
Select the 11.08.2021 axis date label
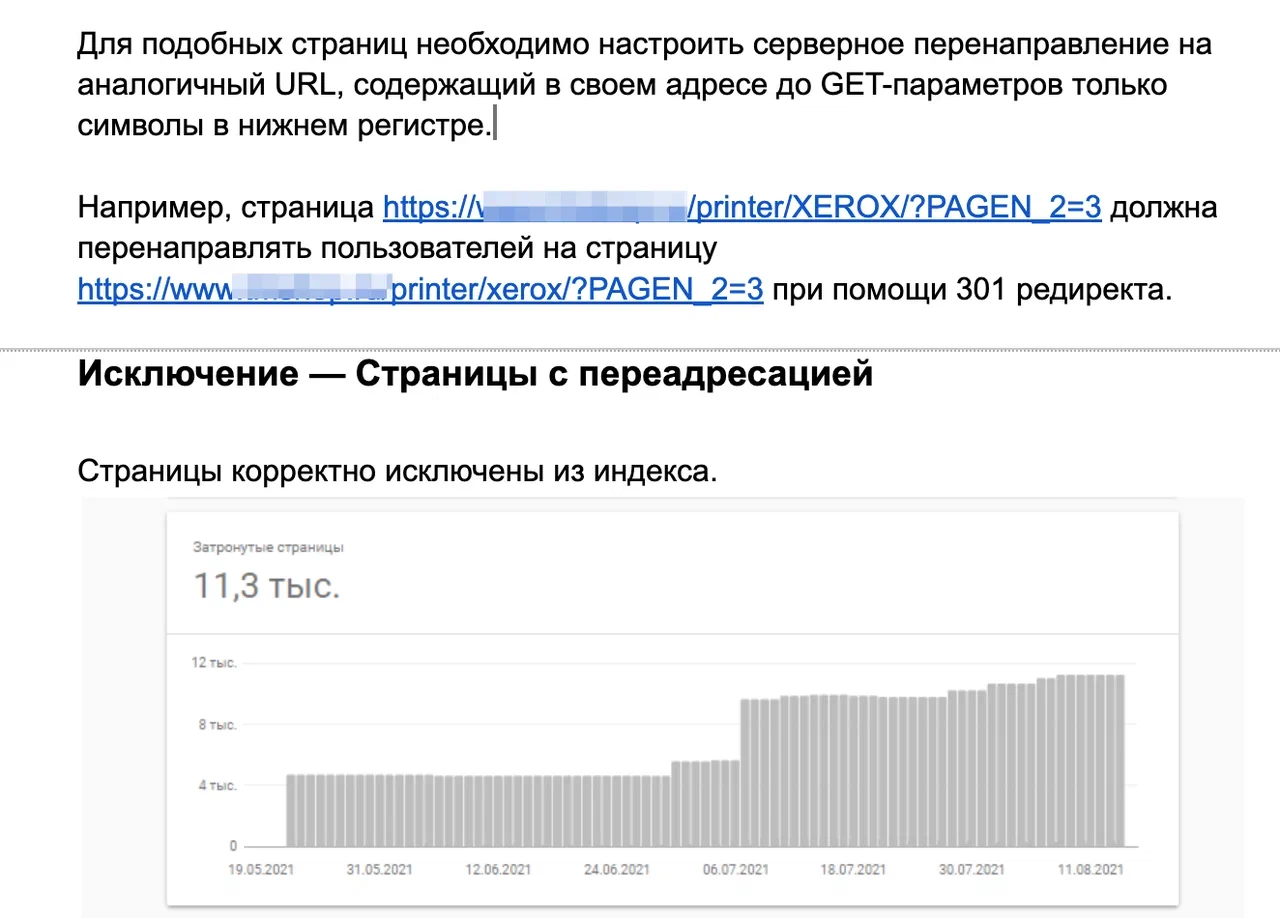click(1089, 869)
